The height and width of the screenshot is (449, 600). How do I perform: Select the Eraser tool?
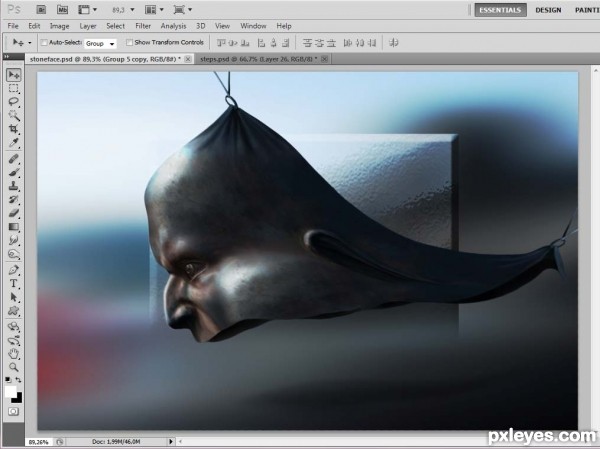tap(14, 213)
